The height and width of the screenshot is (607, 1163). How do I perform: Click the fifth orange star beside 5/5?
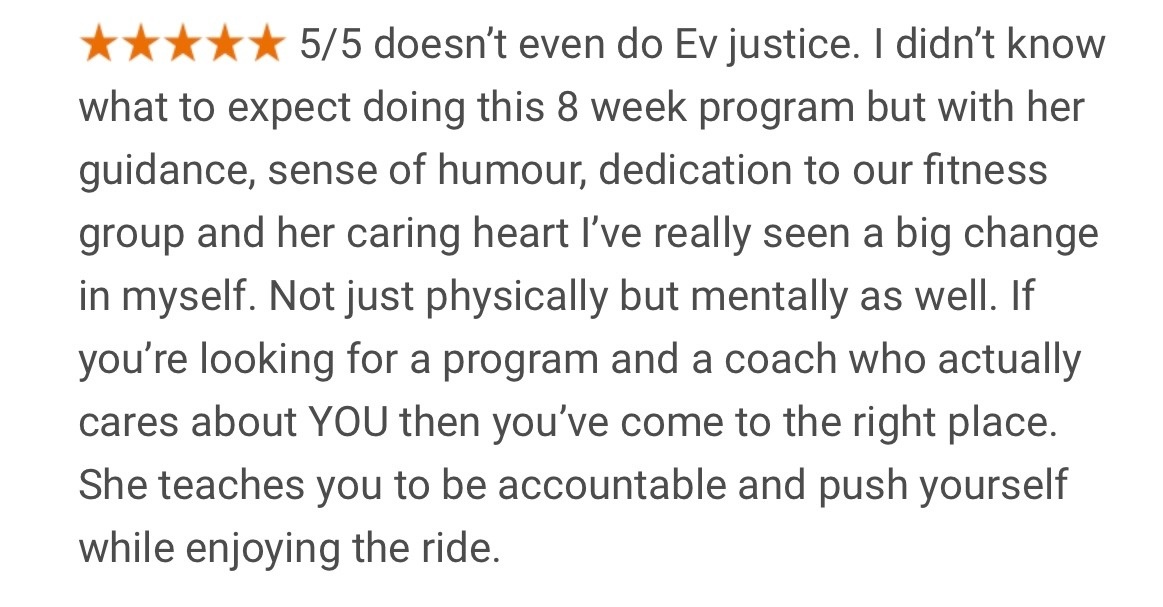[263, 44]
